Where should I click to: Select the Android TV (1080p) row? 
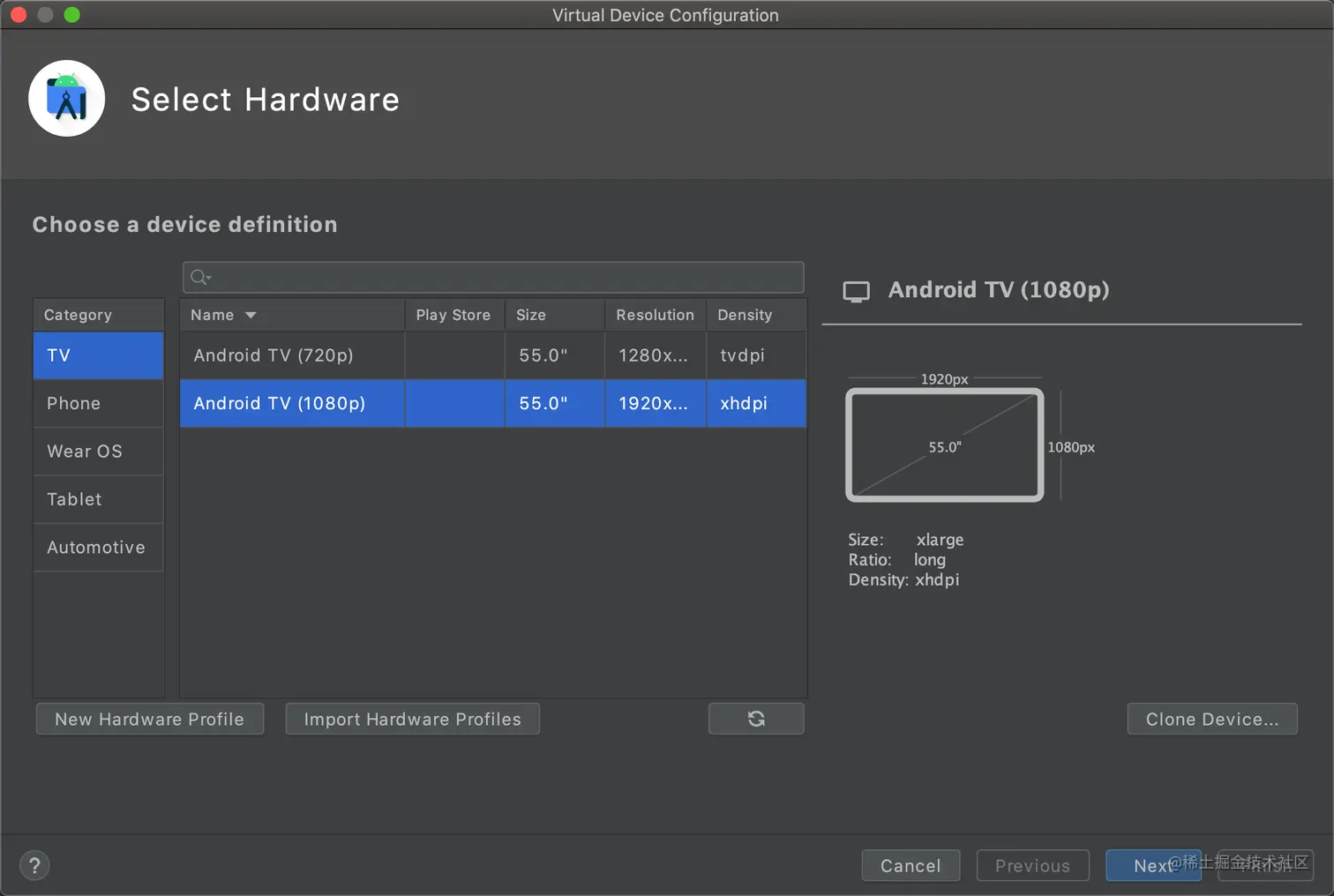click(x=493, y=403)
